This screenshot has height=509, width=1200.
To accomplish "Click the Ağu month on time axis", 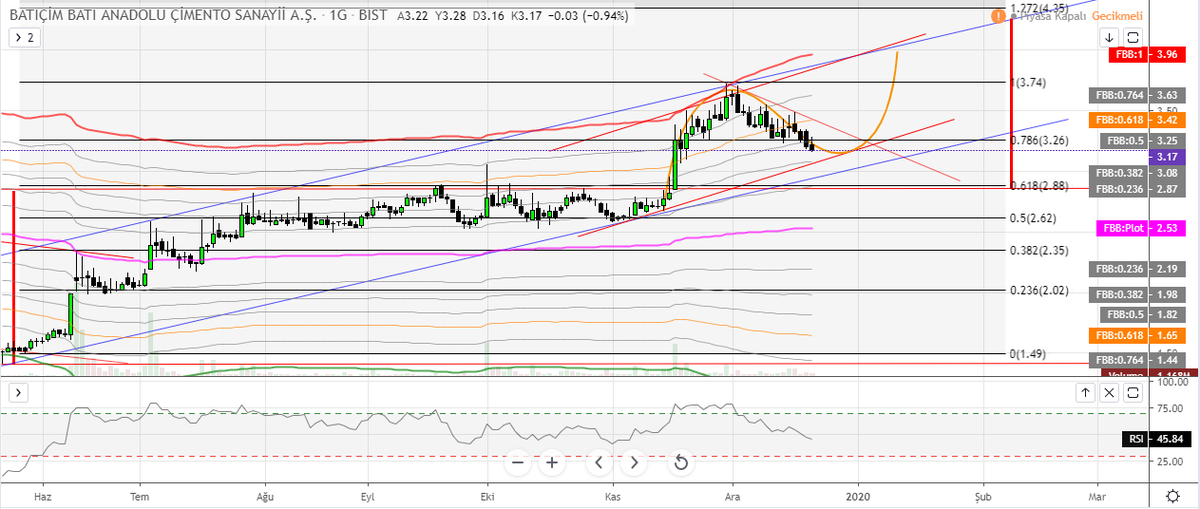I will coord(265,495).
